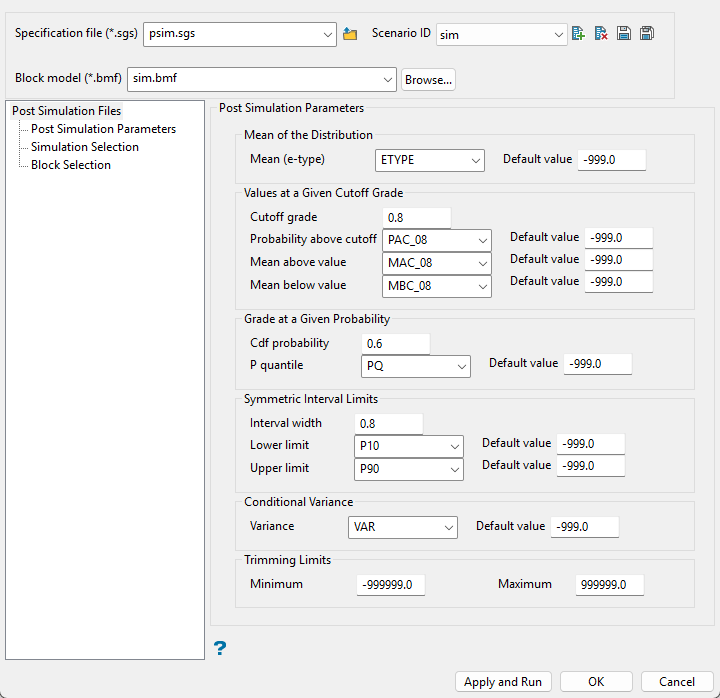The height and width of the screenshot is (698, 720).
Task: Open the Mean (e-type) ETYPE dropdown
Action: 430,160
